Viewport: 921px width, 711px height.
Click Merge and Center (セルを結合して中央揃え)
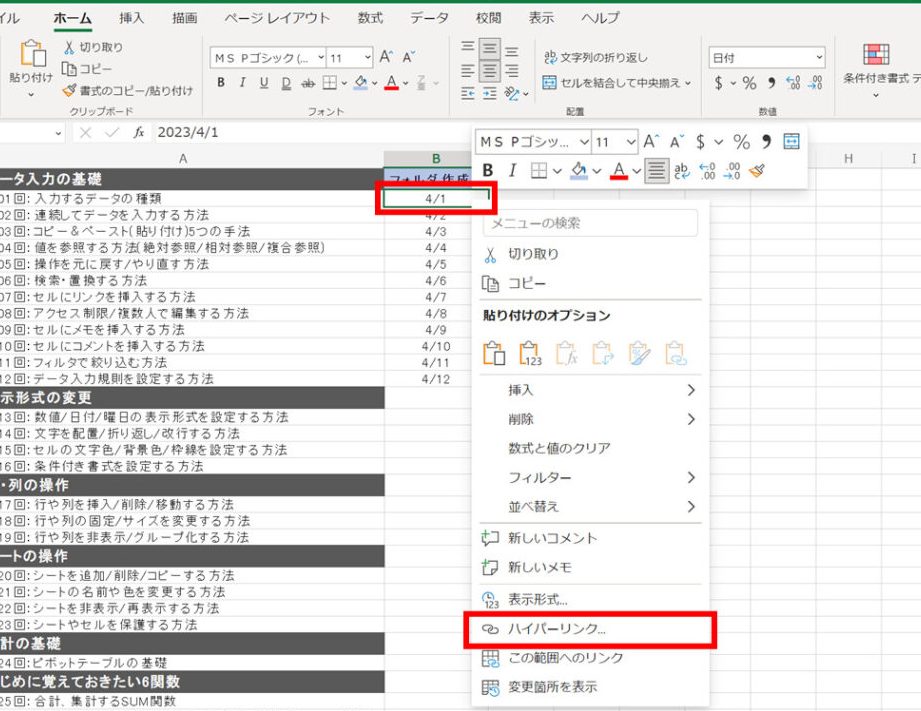tap(611, 83)
